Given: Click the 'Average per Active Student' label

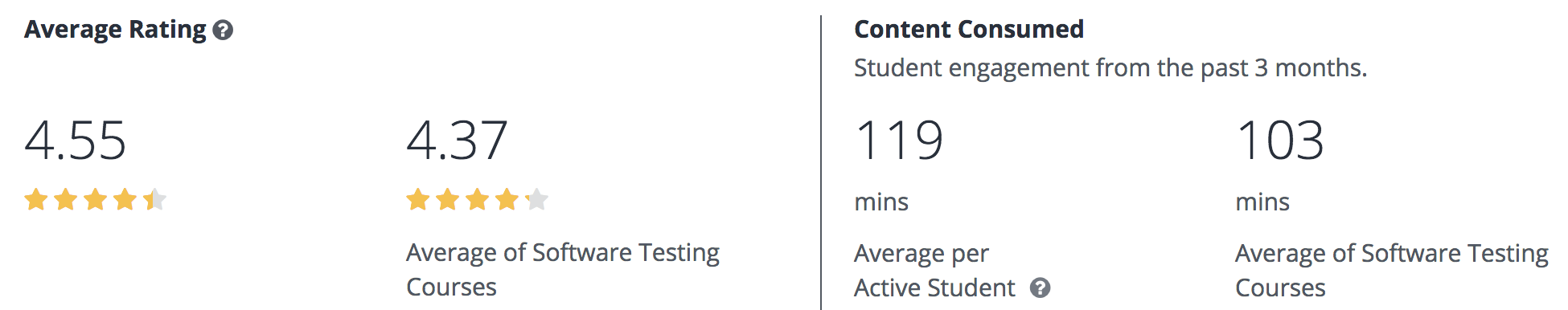Looking at the screenshot, I should click(x=934, y=271).
